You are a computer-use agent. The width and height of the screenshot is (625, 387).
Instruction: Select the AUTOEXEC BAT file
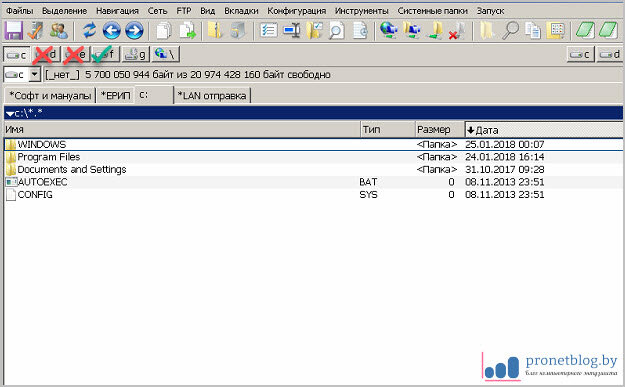coord(313,182)
